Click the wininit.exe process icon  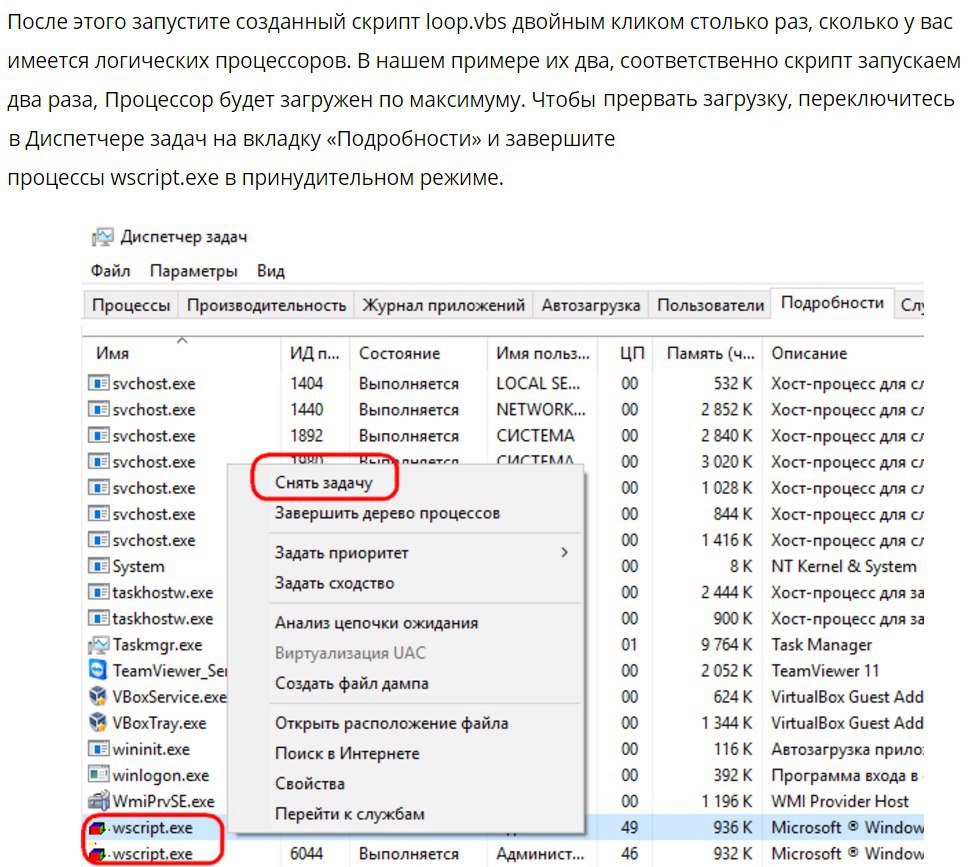point(99,749)
